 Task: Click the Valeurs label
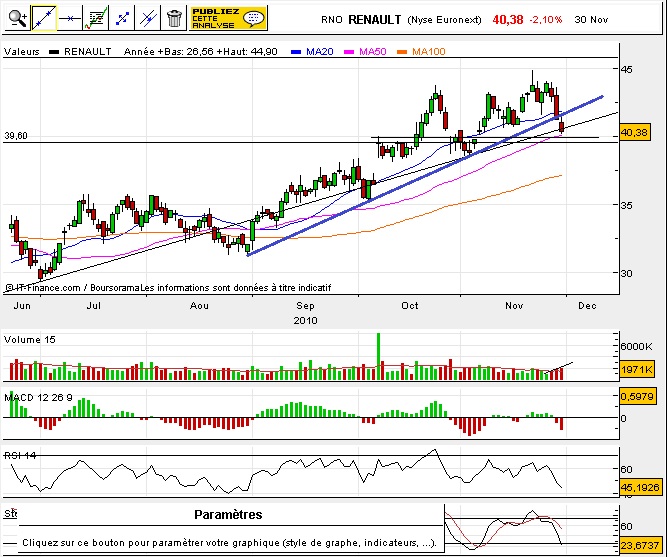point(22,52)
